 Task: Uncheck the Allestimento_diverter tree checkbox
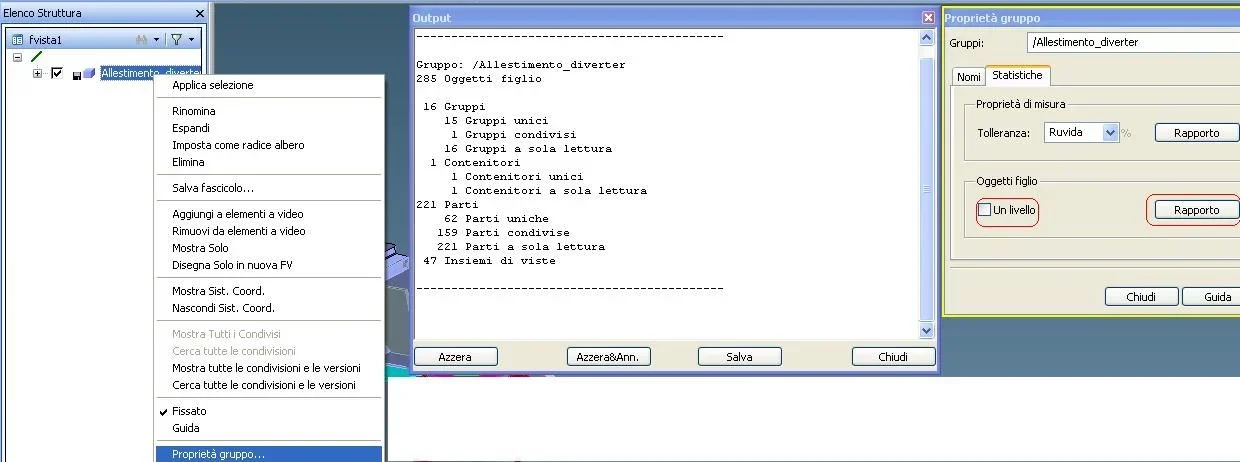point(57,73)
